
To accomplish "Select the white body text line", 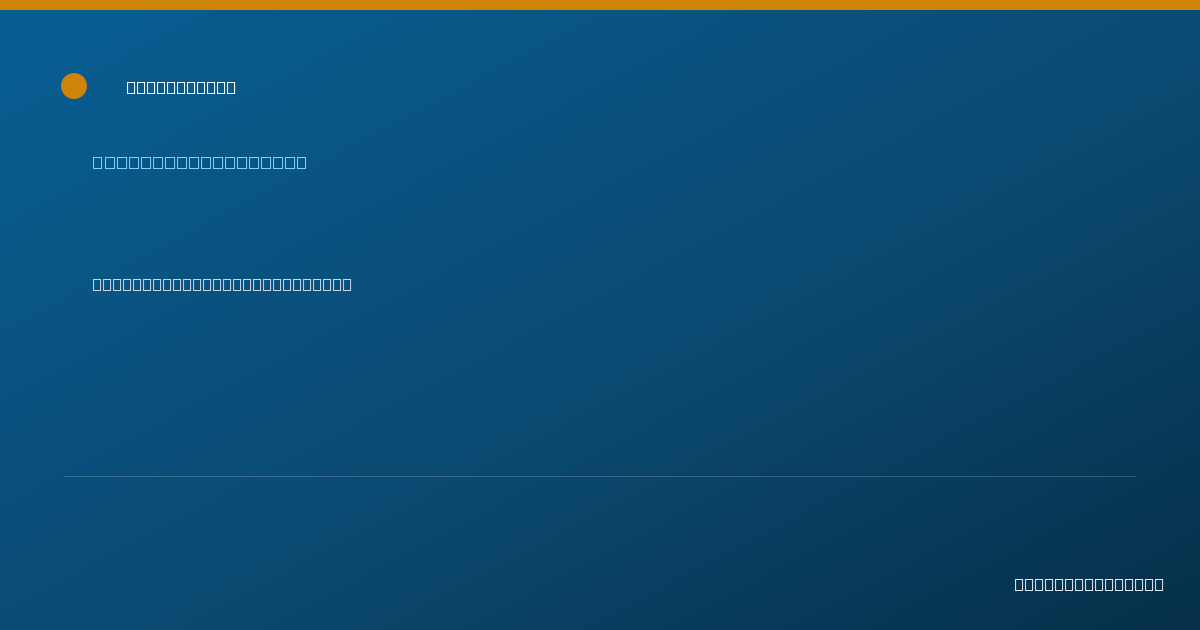I will click(222, 284).
